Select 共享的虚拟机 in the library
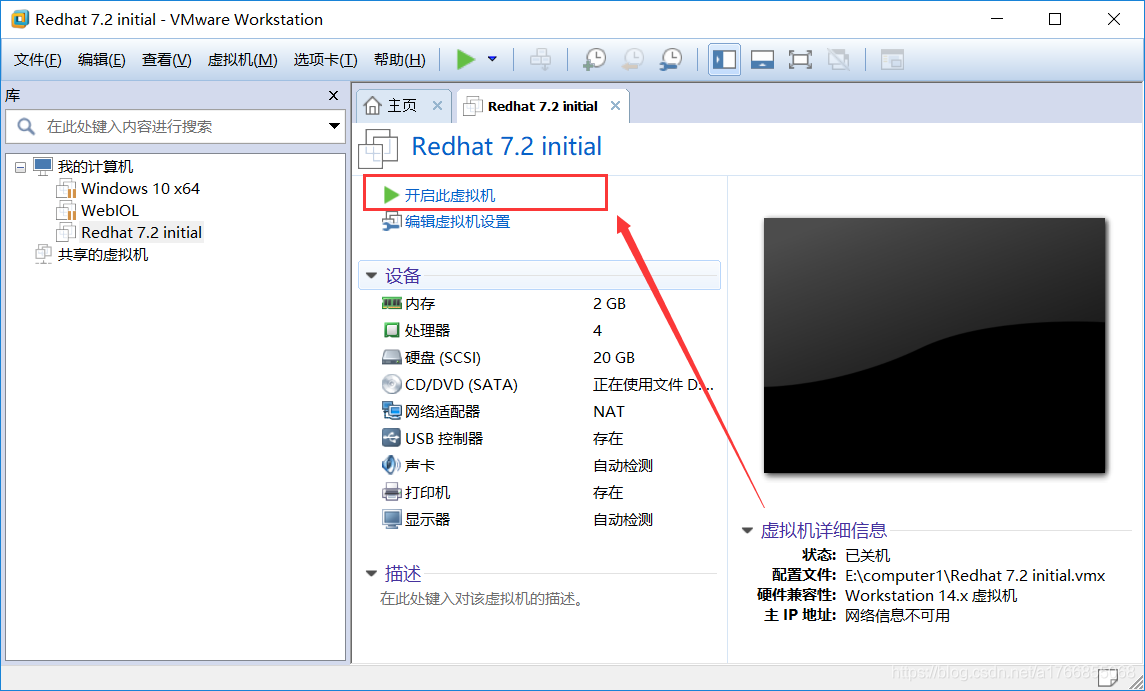The height and width of the screenshot is (691, 1145). [103, 254]
